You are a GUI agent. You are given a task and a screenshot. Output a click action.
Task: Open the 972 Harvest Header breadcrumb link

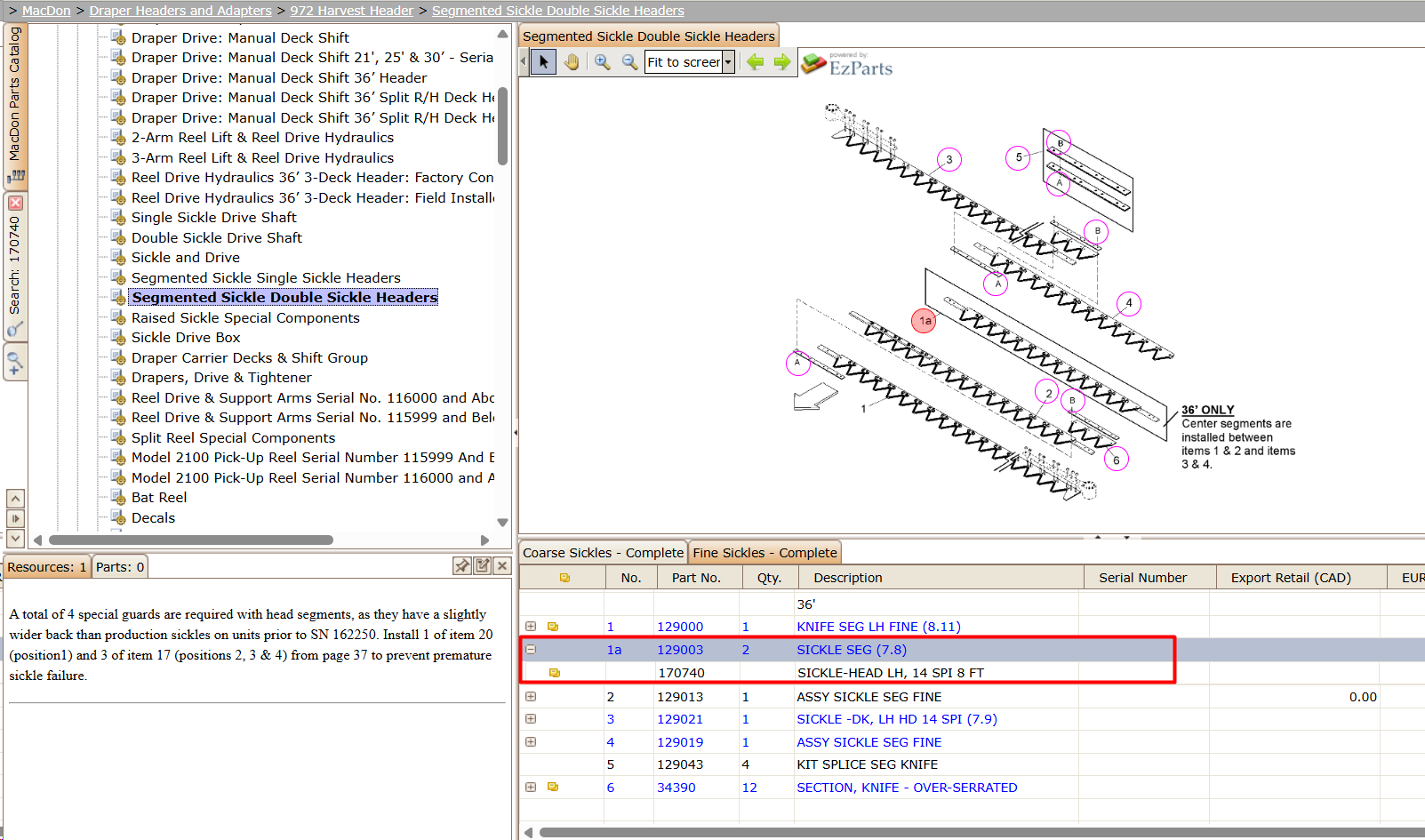tap(351, 11)
